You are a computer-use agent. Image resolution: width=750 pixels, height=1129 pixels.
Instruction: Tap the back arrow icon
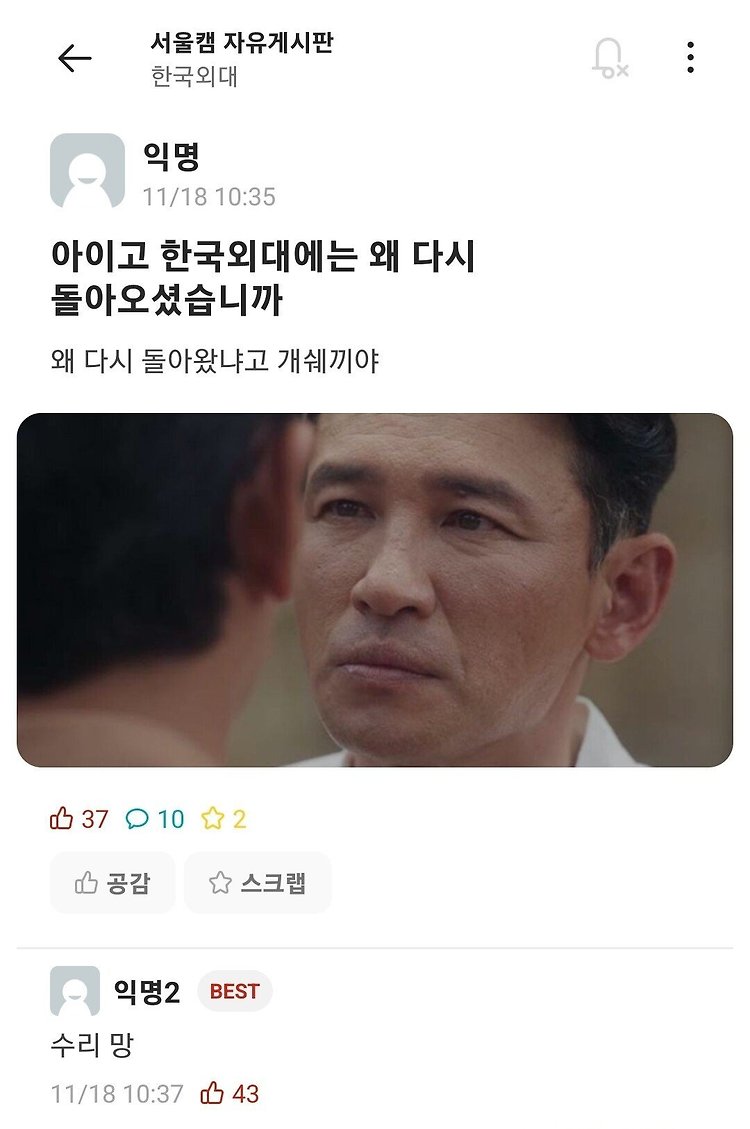click(x=75, y=58)
